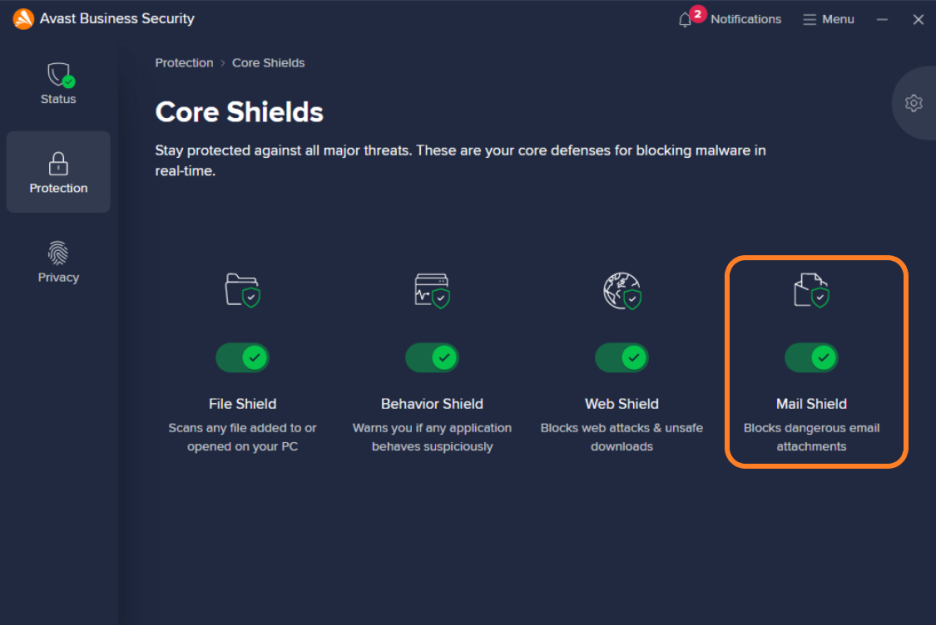Click the Avast Business Security title

pyautogui.click(x=117, y=19)
